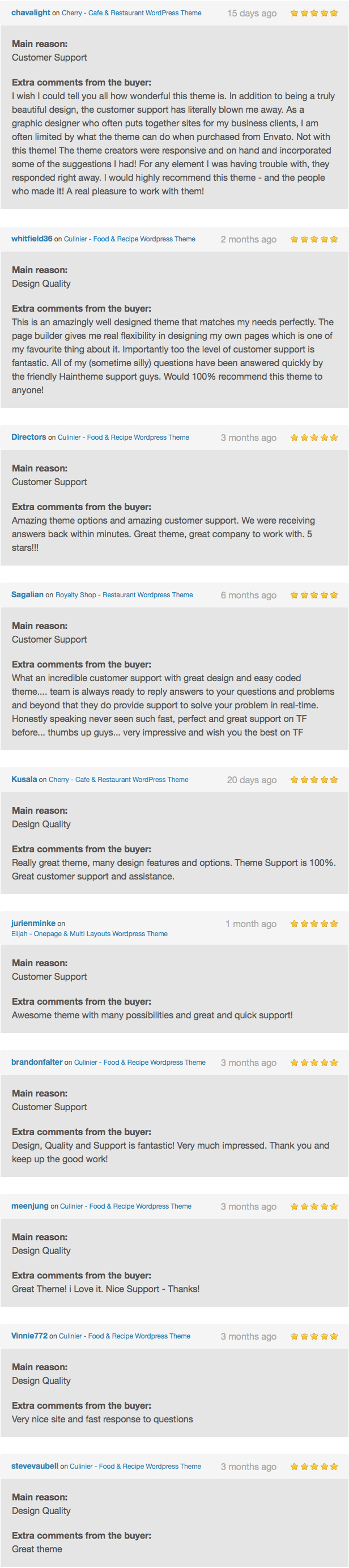Open Vinnie772 profile link
The width and height of the screenshot is (349, 1568).
(x=29, y=1336)
